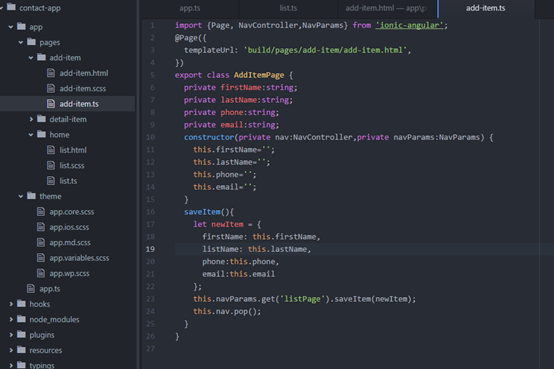Click the 'constructor' keyword in code
Screen dimensions: 554x369
coord(209,137)
